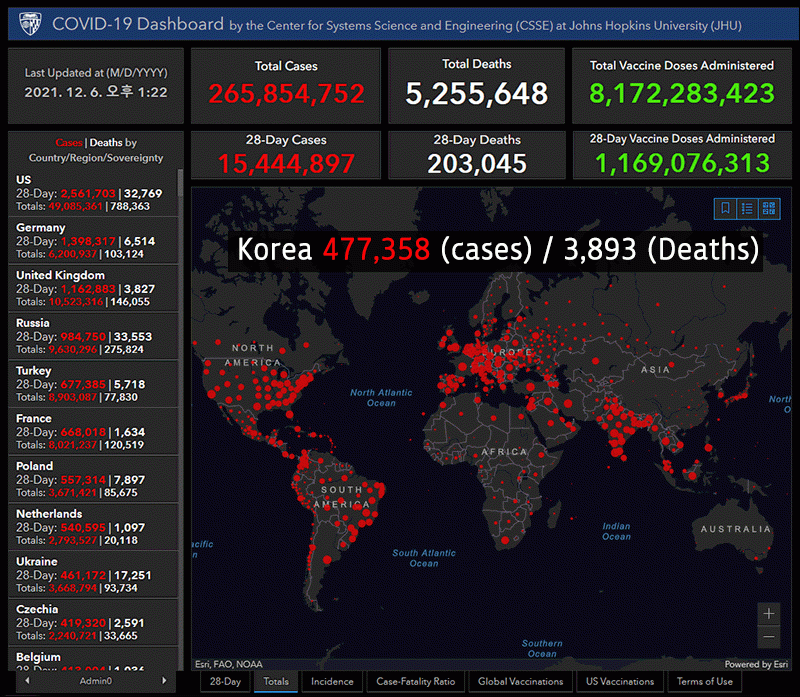Viewport: 800px width, 697px height.
Task: Click the Southern Ocean map label
Action: [x=542, y=649]
